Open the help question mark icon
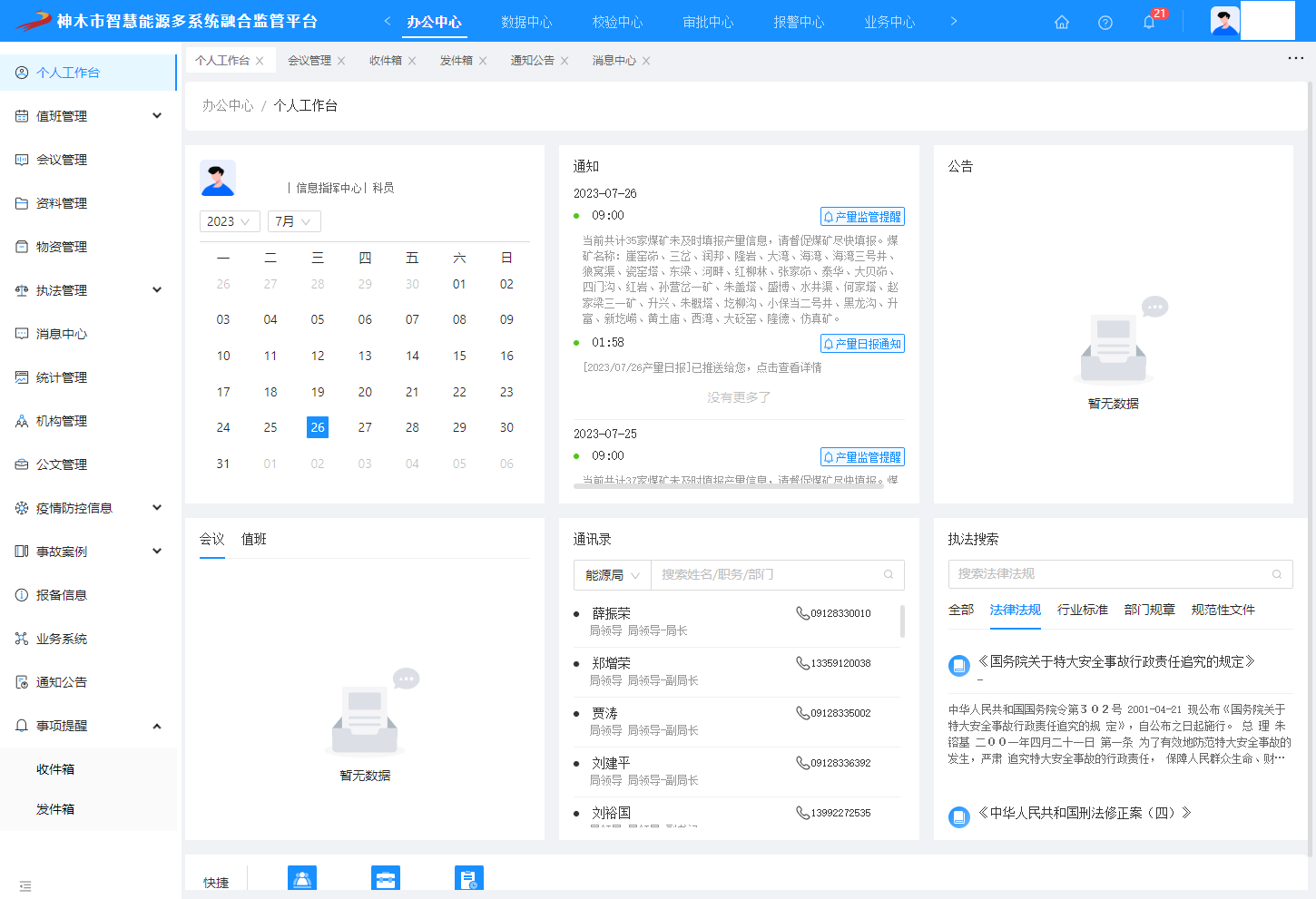1316x899 pixels. click(1105, 22)
